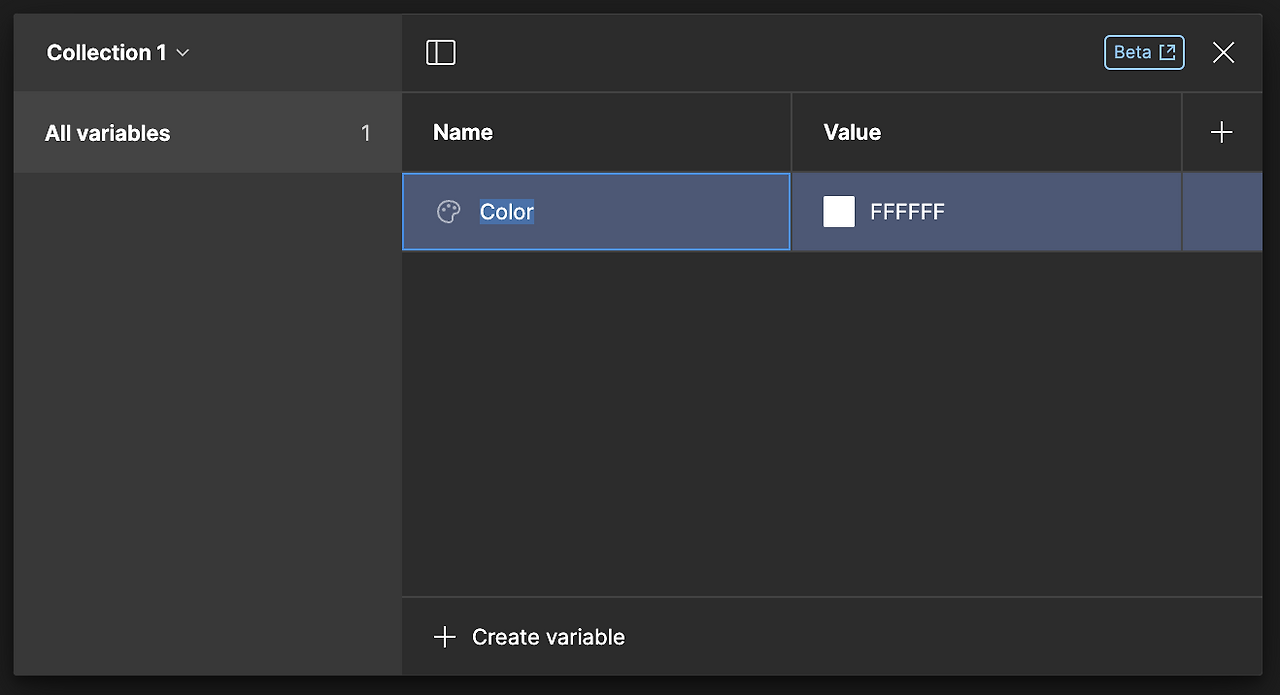The image size is (1280, 695).
Task: Click the variable count next to All variables
Action: 366,133
